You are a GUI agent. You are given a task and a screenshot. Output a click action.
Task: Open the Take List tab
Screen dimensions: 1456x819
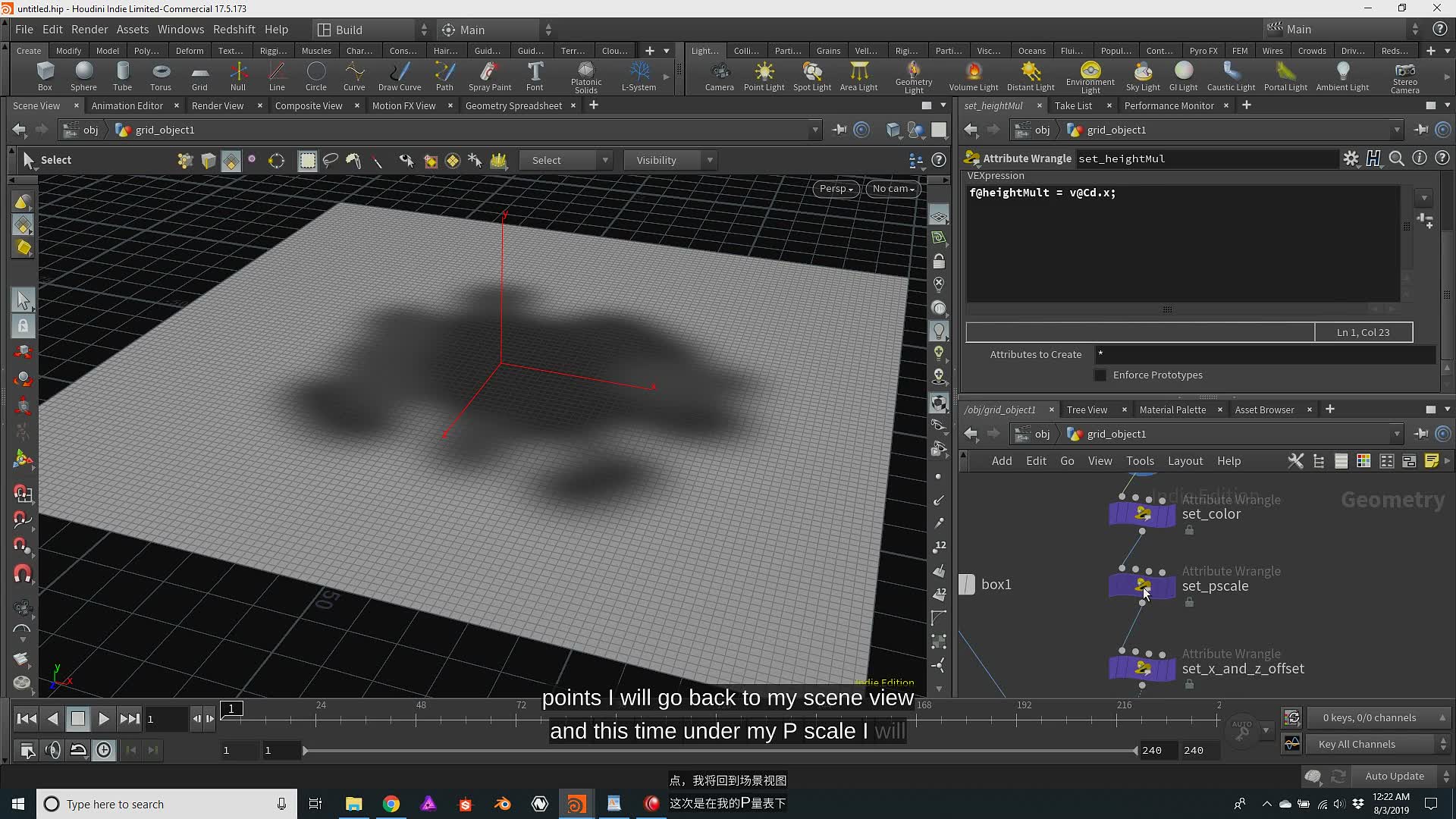click(1073, 105)
